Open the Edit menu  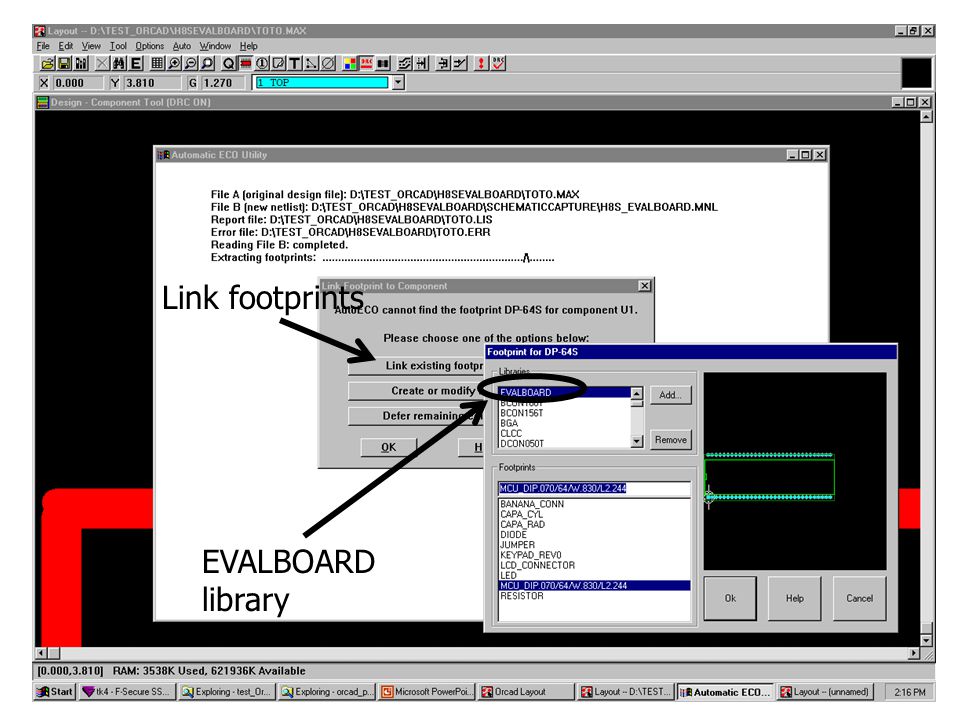coord(66,46)
